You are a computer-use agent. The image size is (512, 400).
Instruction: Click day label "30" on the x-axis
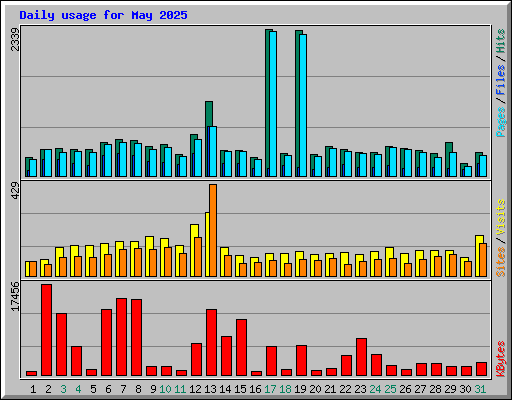coord(465,389)
